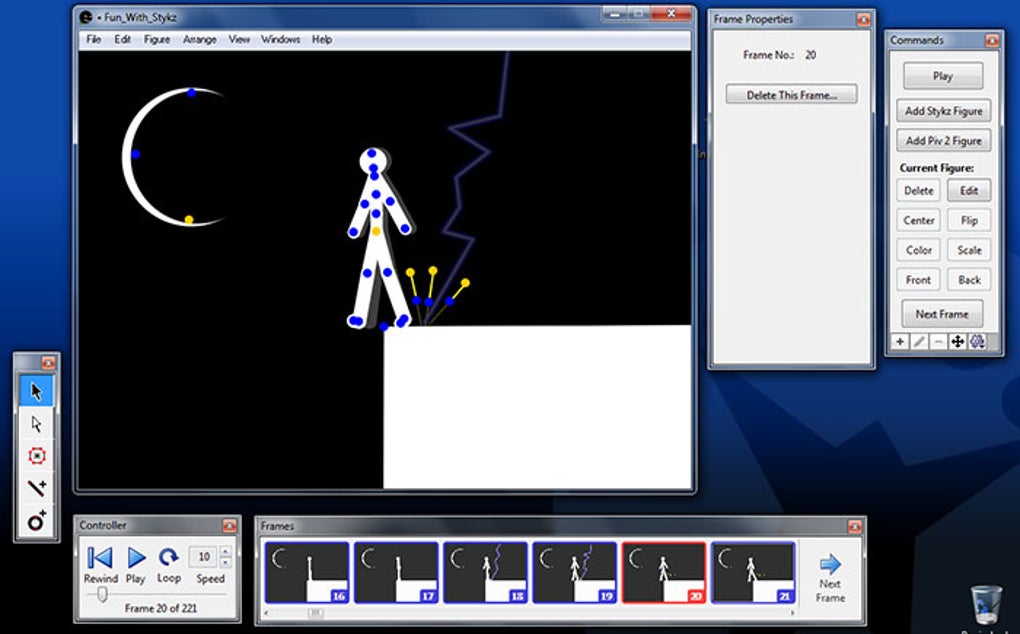Click the yellow node on the crescent moon

coord(189,220)
